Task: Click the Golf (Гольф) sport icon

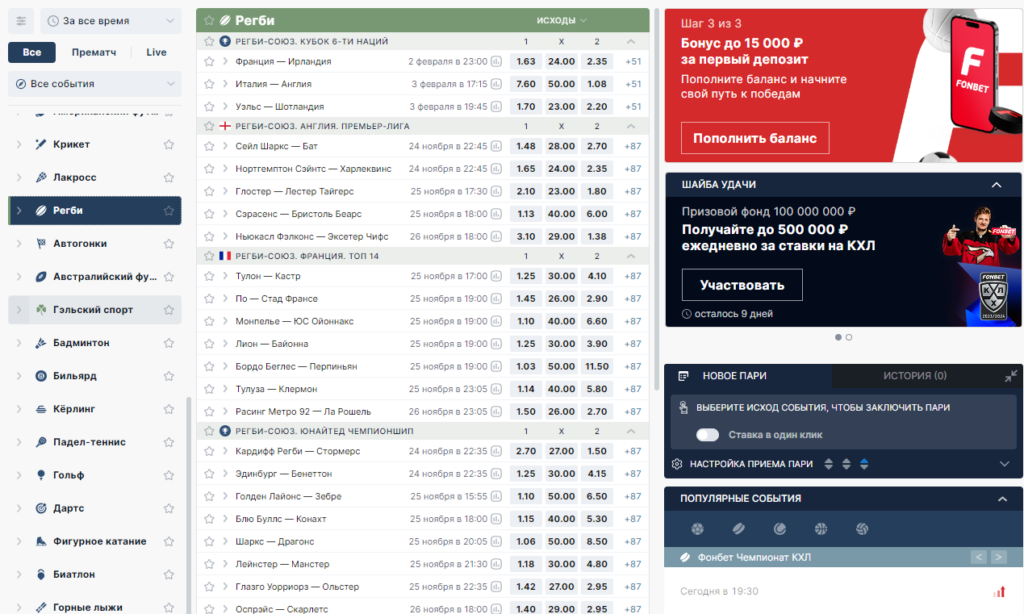Action: (x=40, y=475)
